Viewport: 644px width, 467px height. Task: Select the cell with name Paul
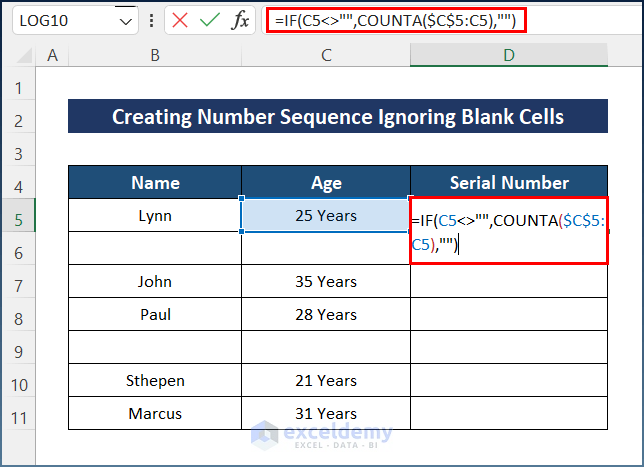pos(155,314)
